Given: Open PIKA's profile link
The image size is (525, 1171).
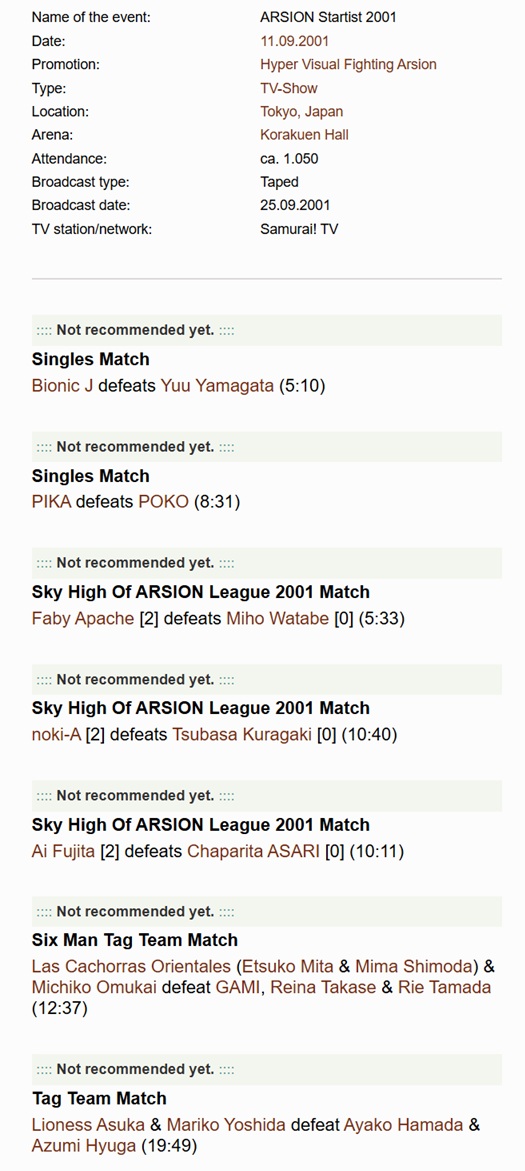Looking at the screenshot, I should pyautogui.click(x=52, y=502).
